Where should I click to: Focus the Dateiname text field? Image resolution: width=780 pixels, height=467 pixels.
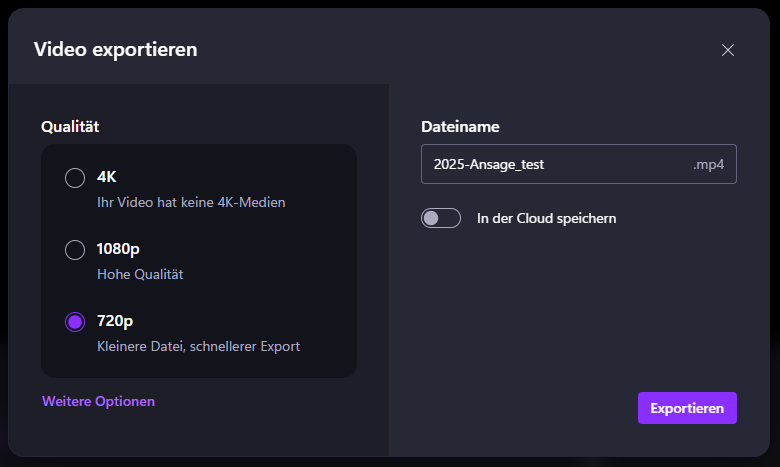click(x=579, y=164)
